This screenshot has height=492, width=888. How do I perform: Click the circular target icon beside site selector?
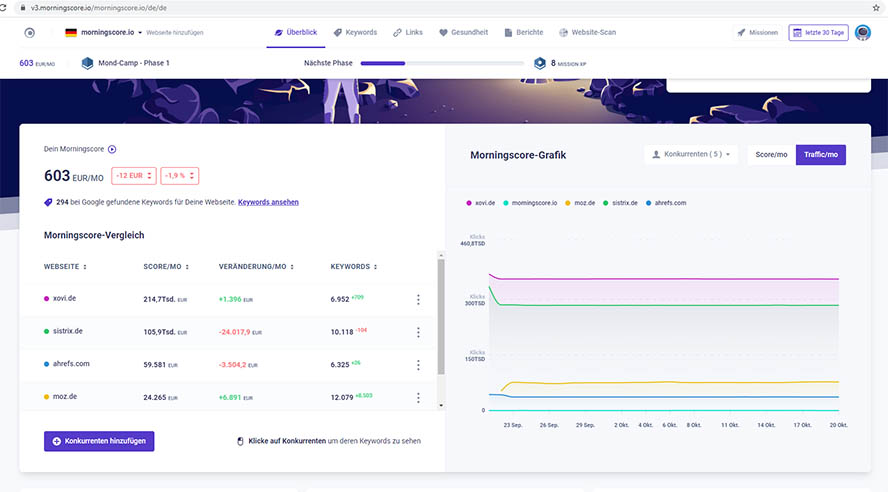tap(29, 33)
